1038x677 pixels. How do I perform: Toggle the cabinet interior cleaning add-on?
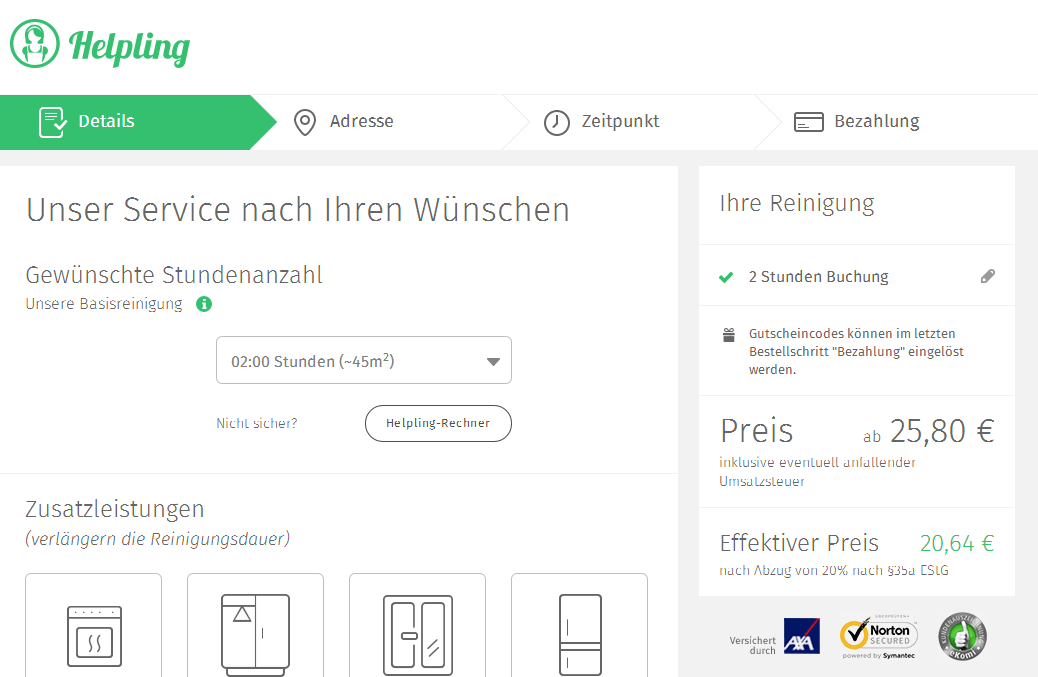pos(255,630)
